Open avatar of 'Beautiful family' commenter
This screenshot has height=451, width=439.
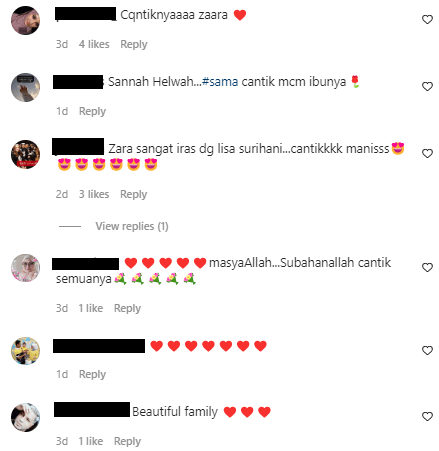coord(25,417)
